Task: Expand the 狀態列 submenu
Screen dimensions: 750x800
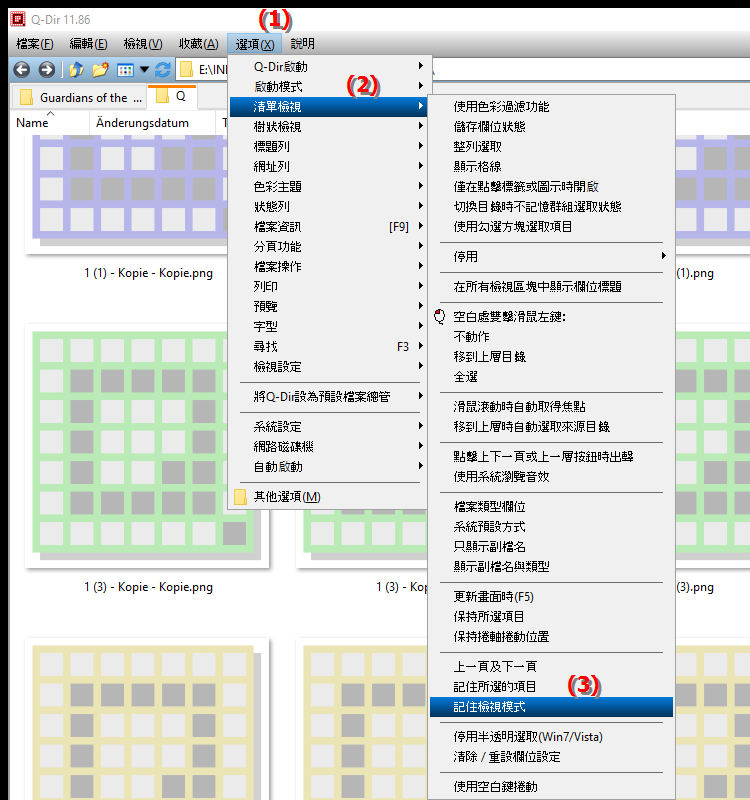Action: [328, 206]
